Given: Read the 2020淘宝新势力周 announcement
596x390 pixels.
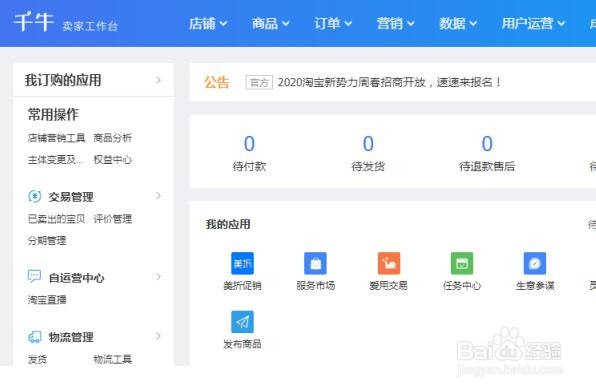Looking at the screenshot, I should point(390,82).
